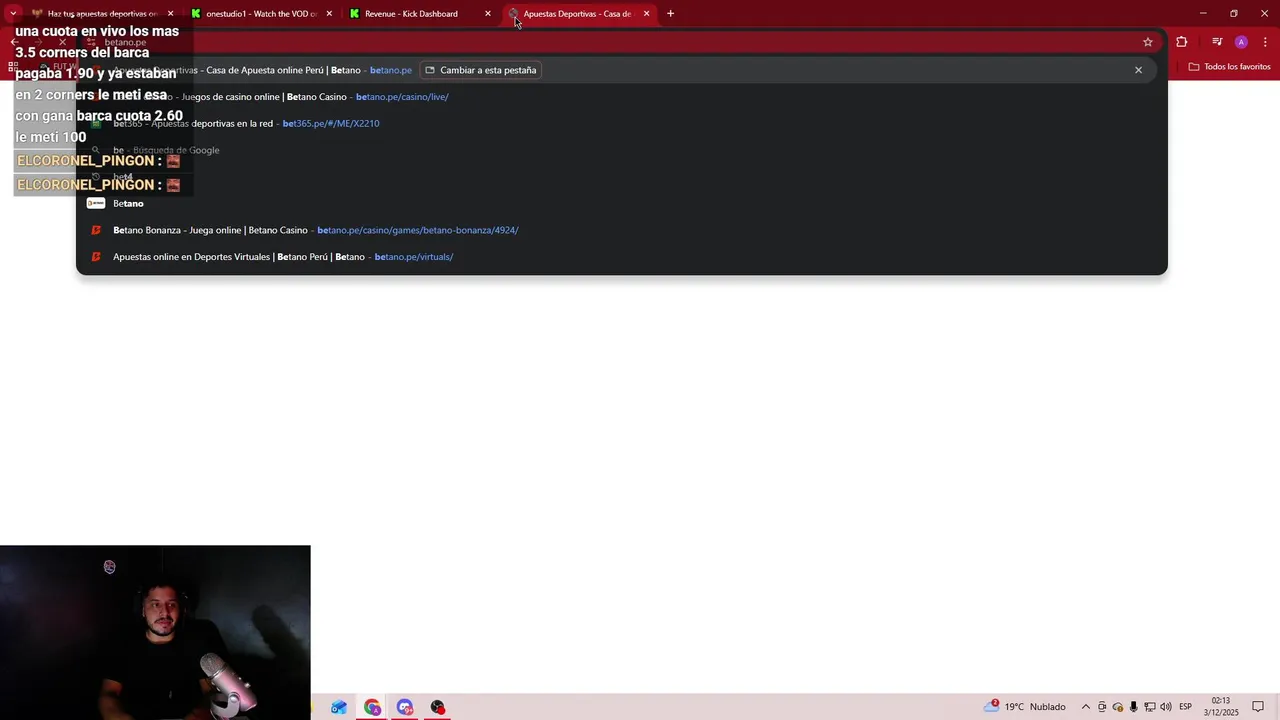Select the Betano search suggestion row
The width and height of the screenshot is (1280, 720).
pos(622,204)
